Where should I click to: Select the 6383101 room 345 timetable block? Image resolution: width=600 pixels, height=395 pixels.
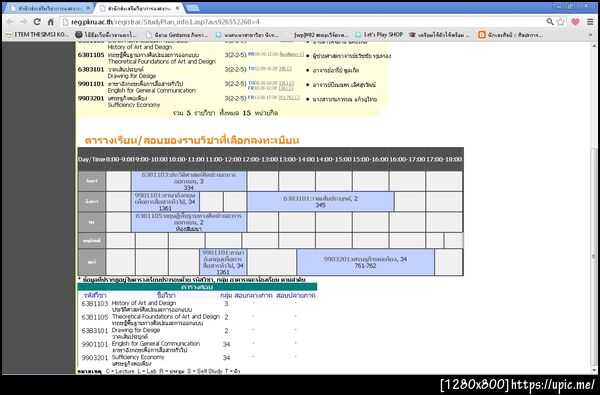pyautogui.click(x=320, y=202)
